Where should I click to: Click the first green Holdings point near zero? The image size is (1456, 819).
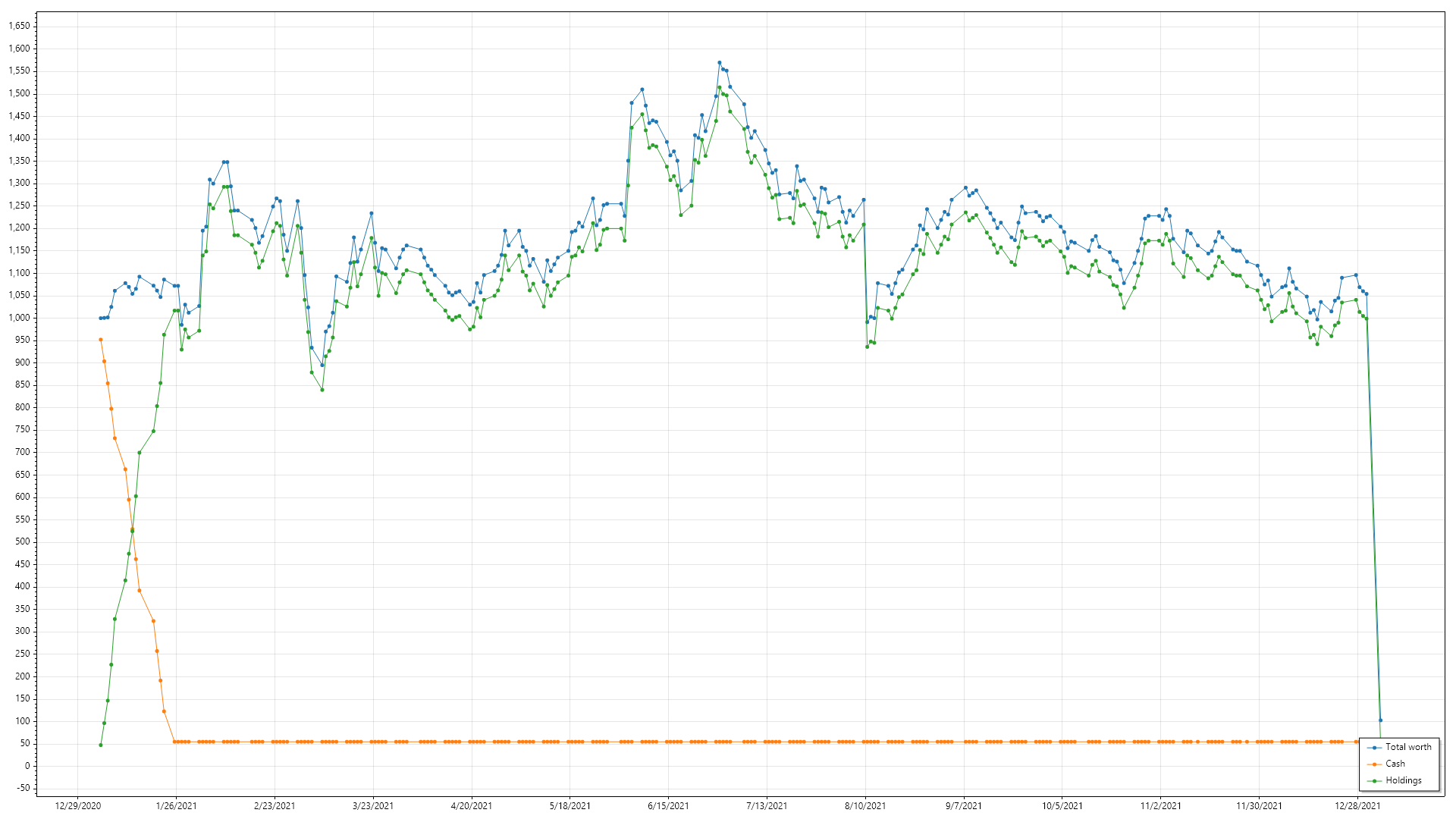tap(100, 745)
